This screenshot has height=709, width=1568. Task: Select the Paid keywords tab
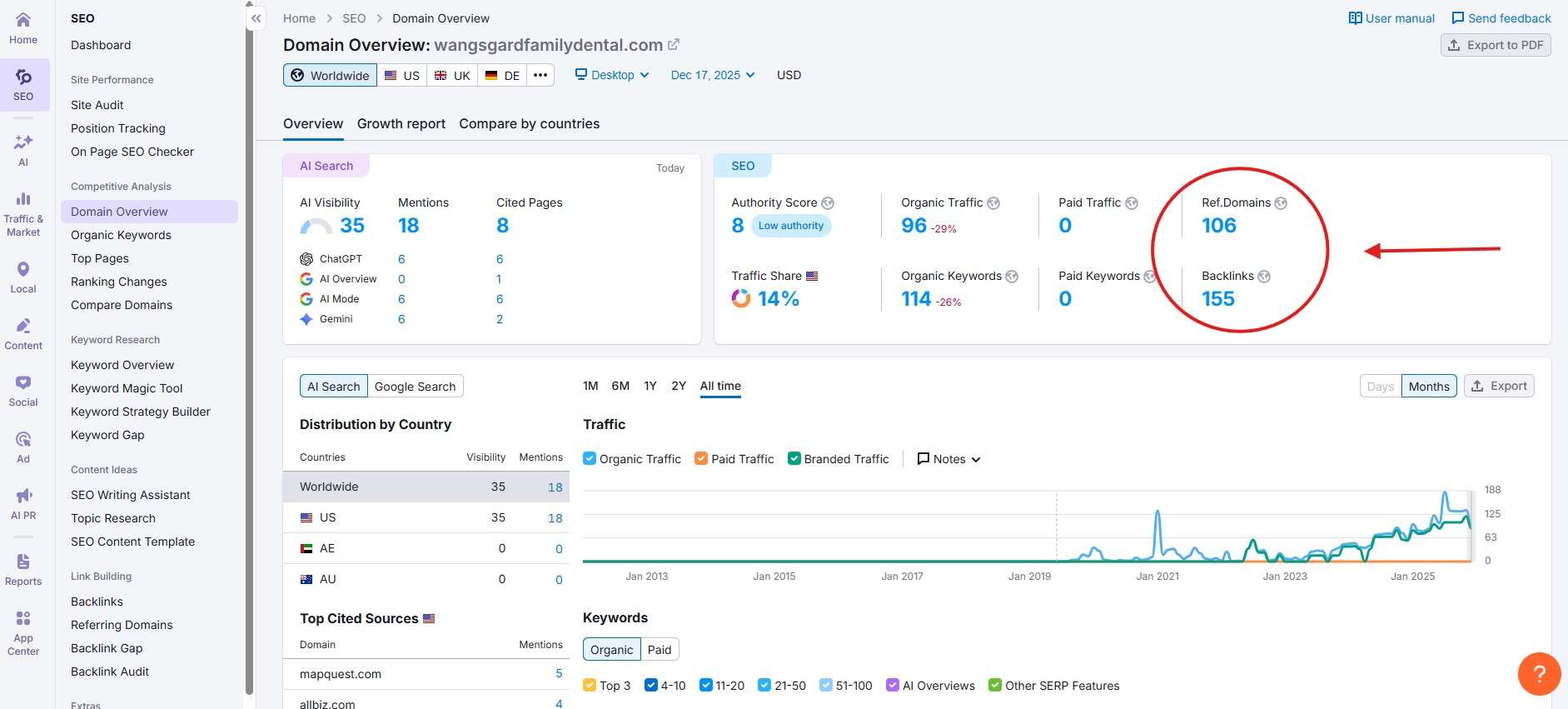pos(660,650)
